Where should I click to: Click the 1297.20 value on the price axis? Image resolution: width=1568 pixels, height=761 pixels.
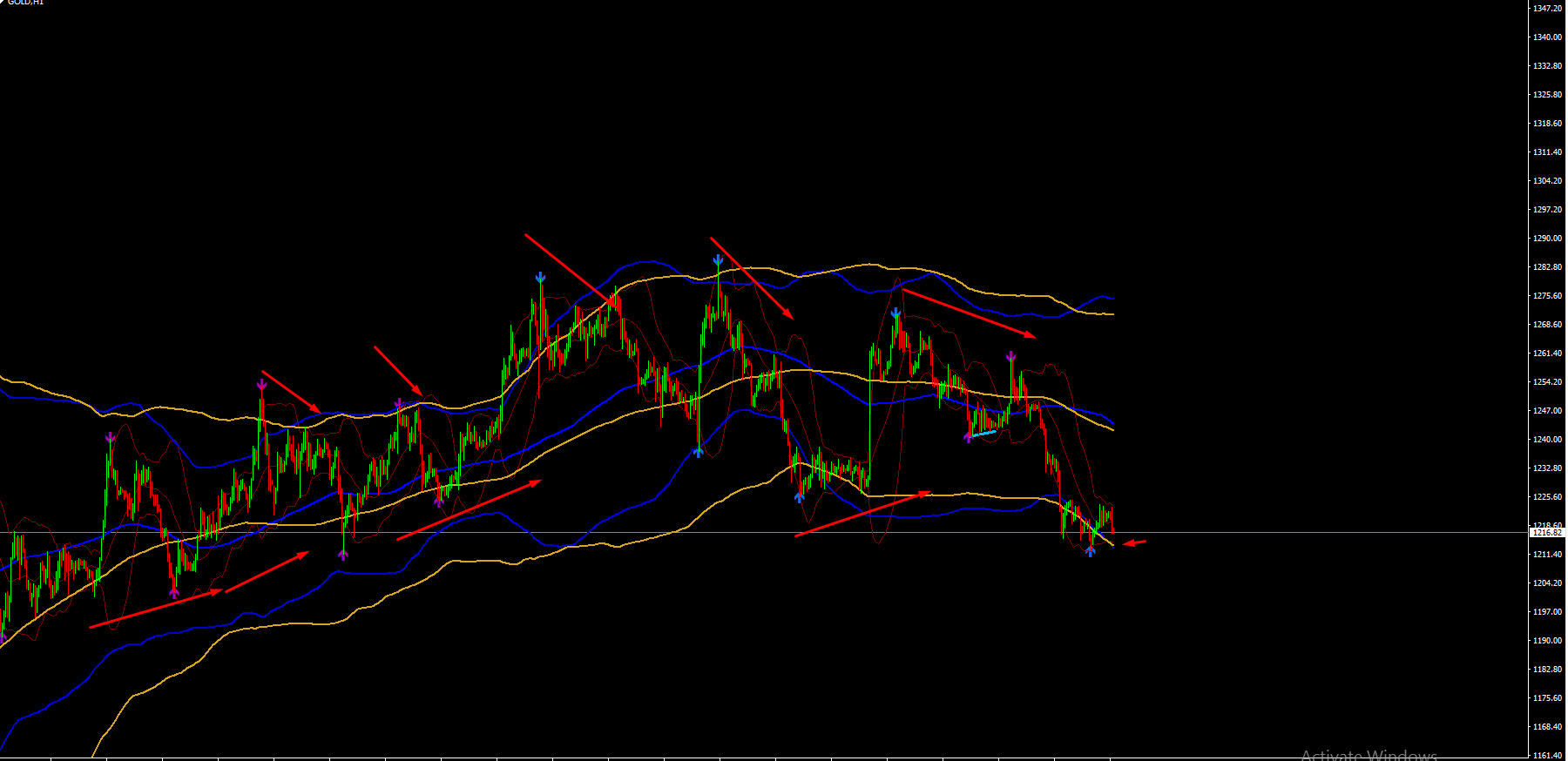coord(1547,210)
